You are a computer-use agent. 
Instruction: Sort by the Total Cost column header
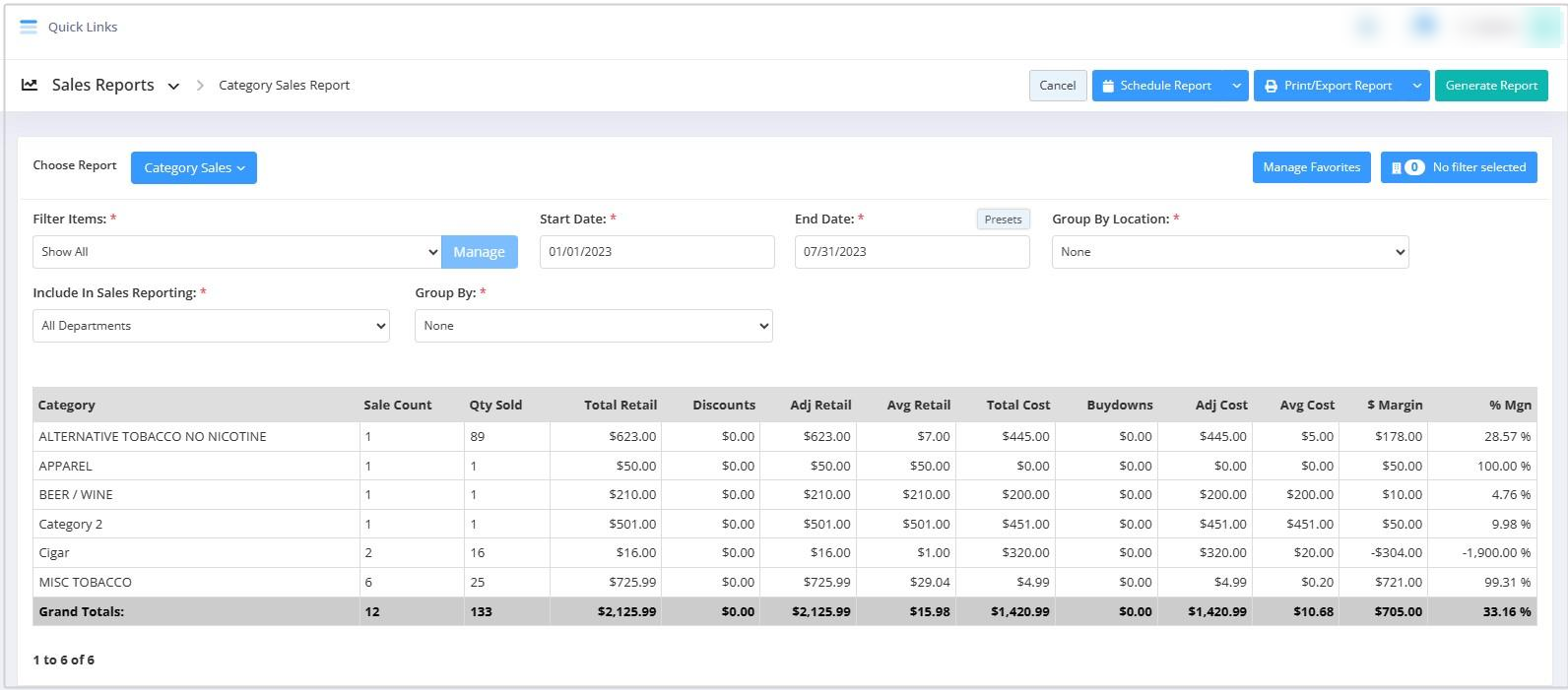click(x=1018, y=405)
